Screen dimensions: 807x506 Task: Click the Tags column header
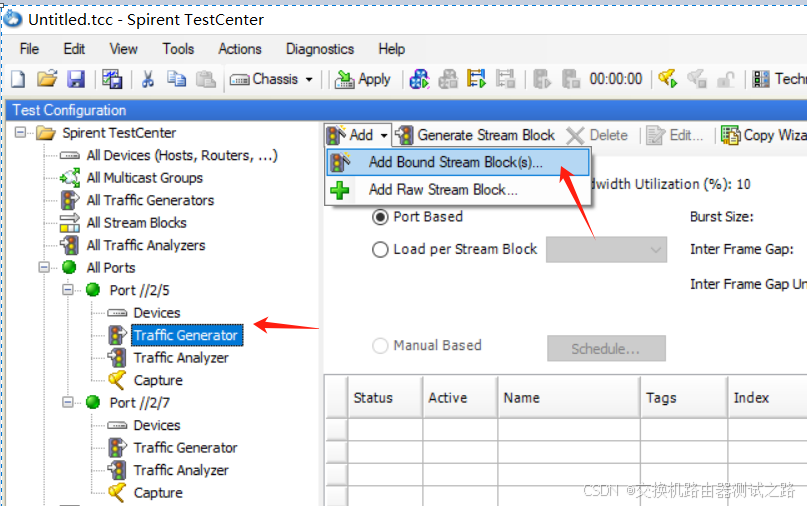coord(685,397)
